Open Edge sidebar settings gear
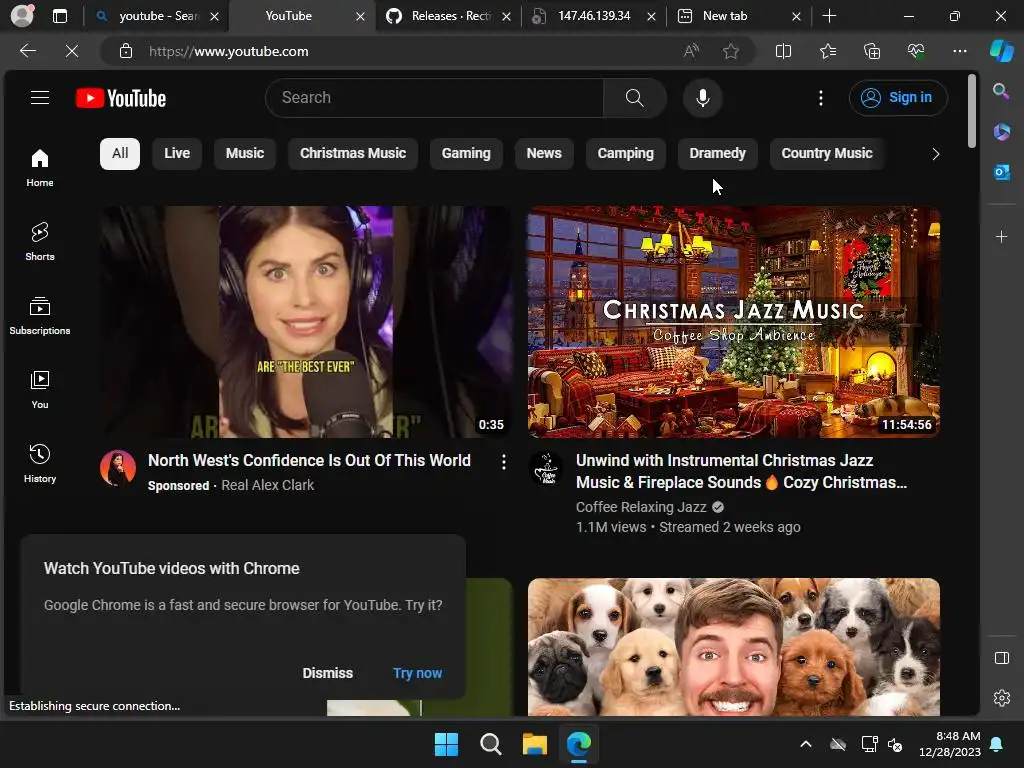The image size is (1024, 768). pos(1001,698)
